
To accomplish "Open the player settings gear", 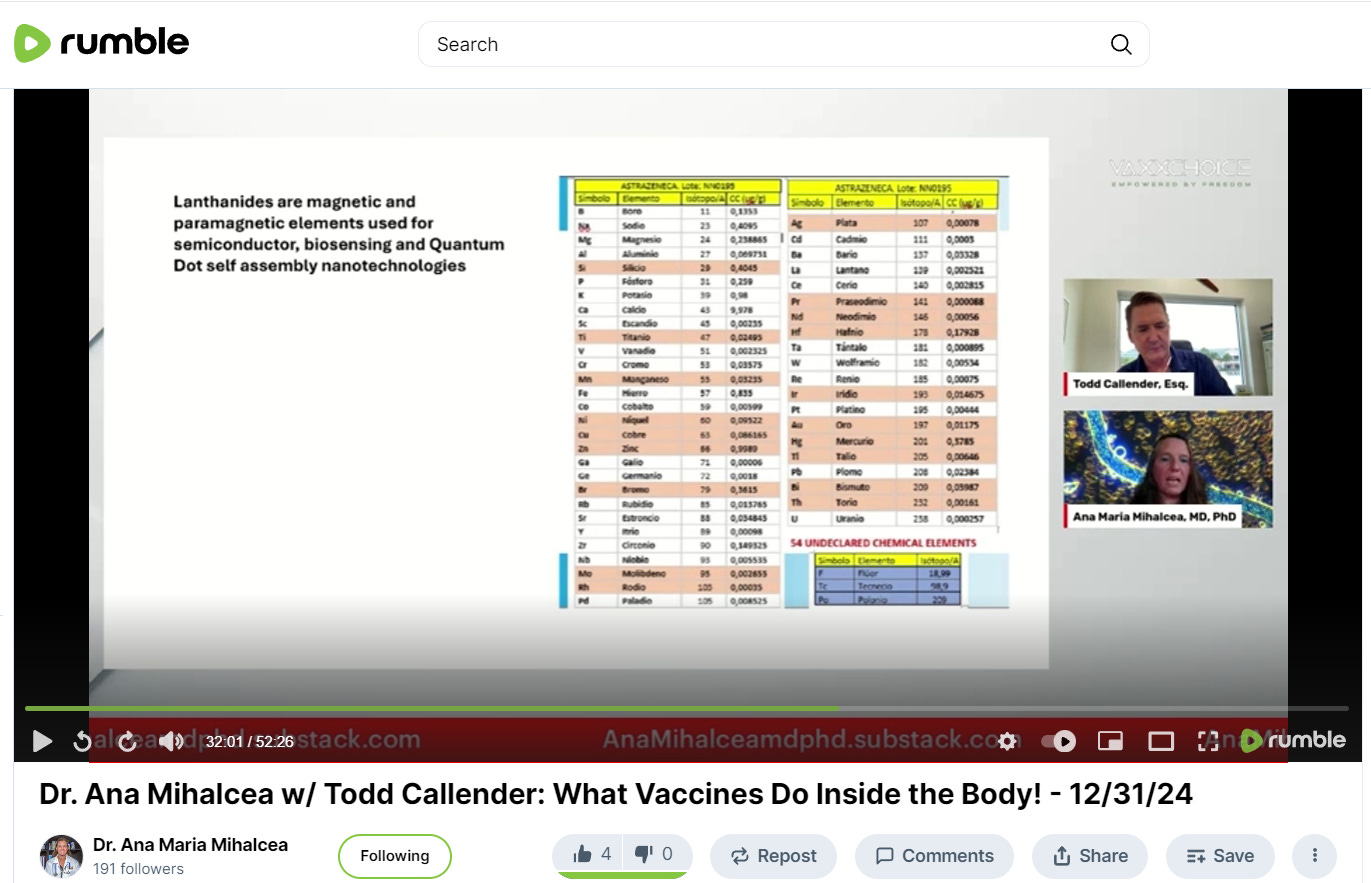I will [x=1007, y=741].
